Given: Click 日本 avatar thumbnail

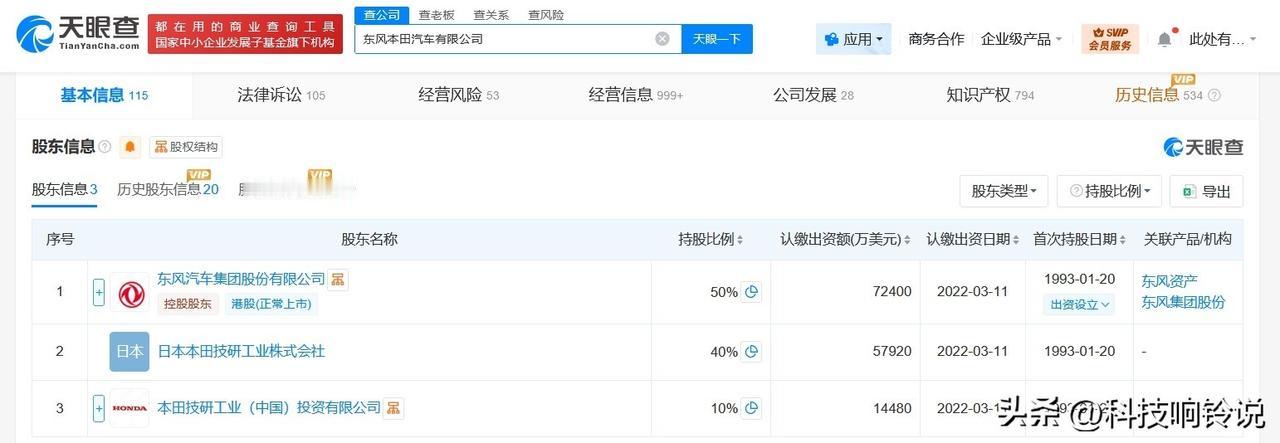Looking at the screenshot, I should pos(130,352).
